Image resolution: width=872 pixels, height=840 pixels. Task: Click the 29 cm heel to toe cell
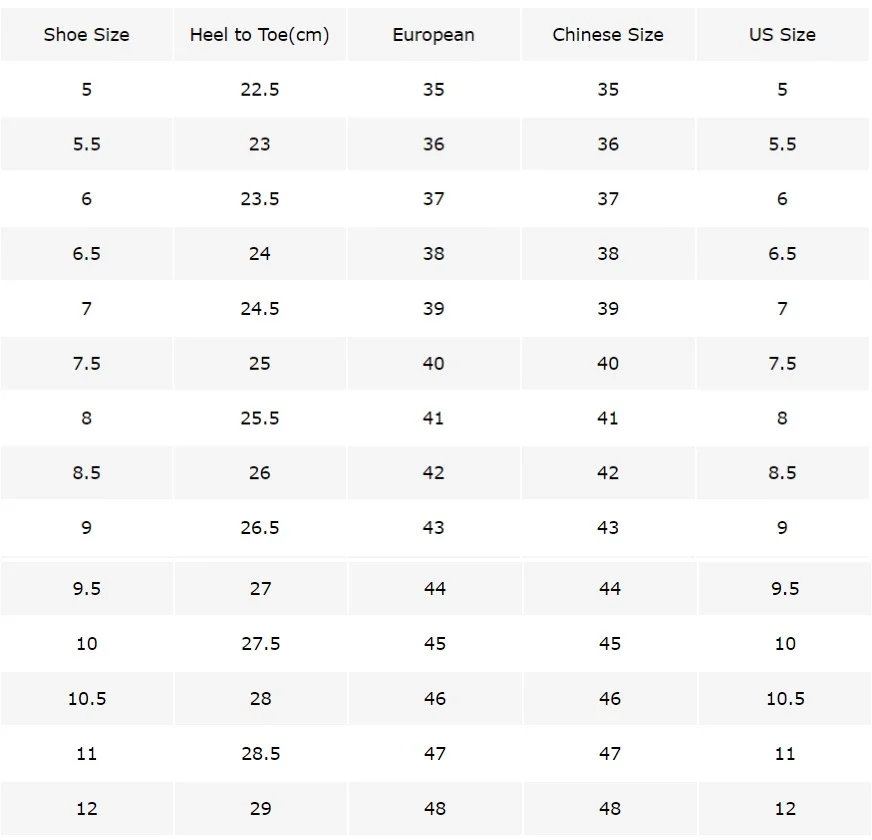(260, 808)
